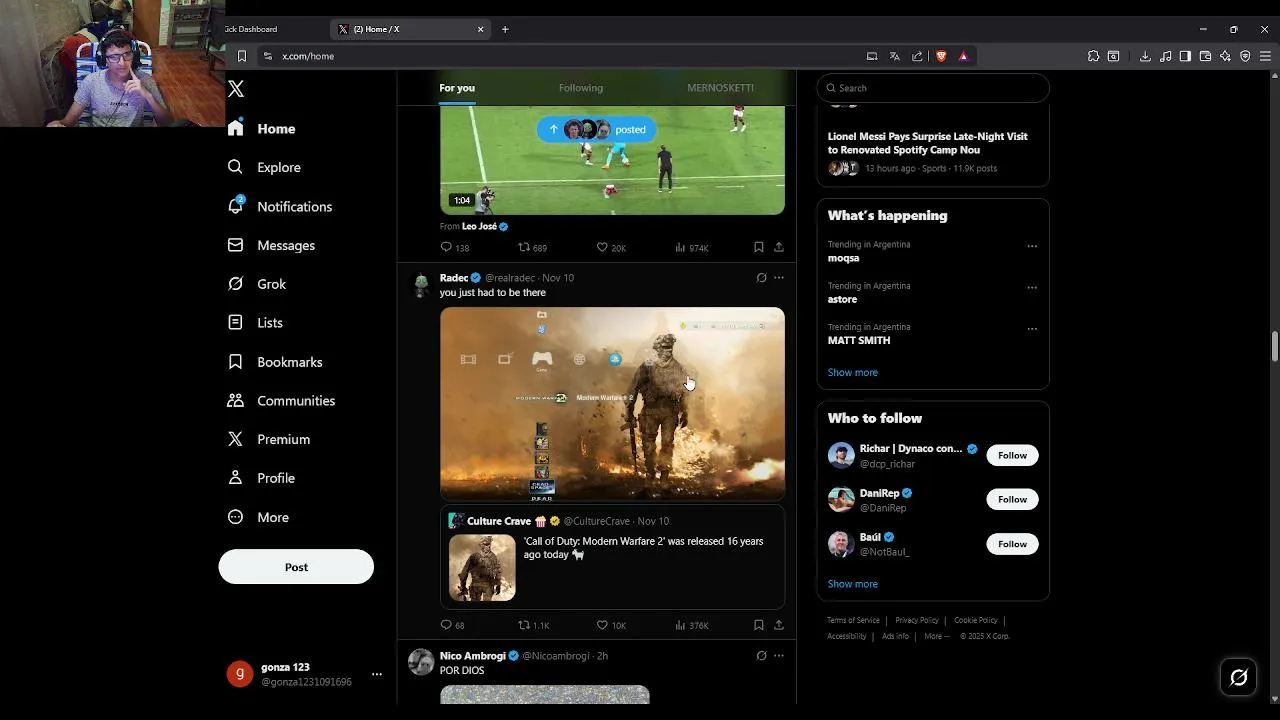This screenshot has width=1280, height=720.
Task: Share the Leo José video post
Action: pyautogui.click(x=779, y=247)
